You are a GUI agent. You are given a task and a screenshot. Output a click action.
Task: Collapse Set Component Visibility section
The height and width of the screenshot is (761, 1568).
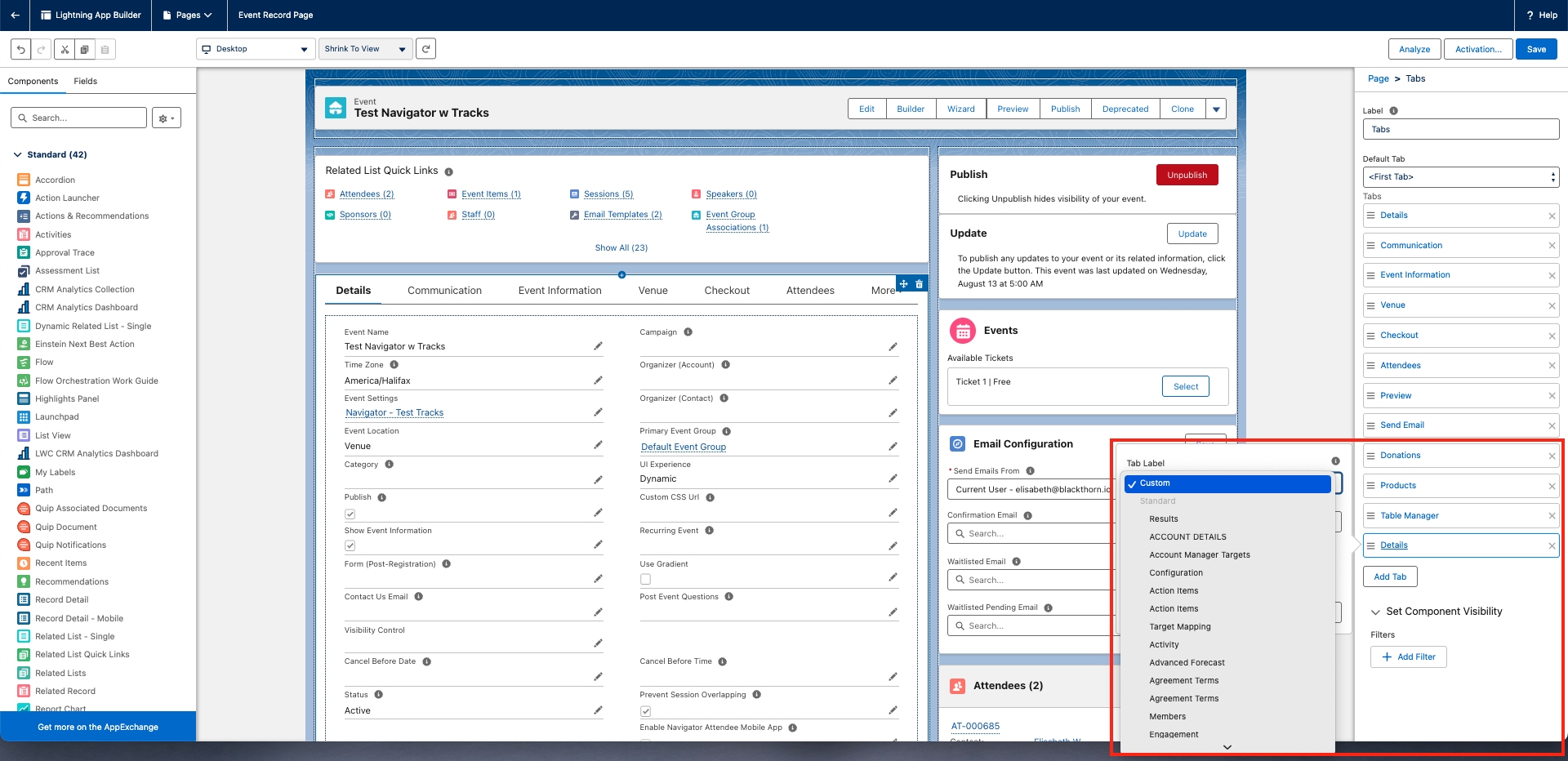tap(1375, 612)
